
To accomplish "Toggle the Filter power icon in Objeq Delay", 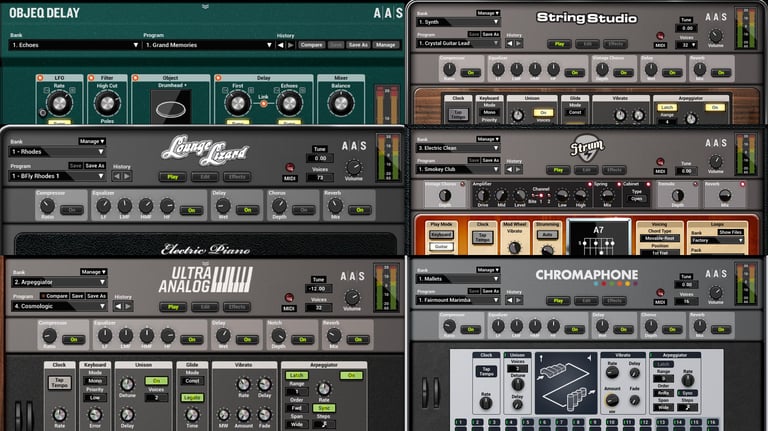I will click(x=91, y=78).
